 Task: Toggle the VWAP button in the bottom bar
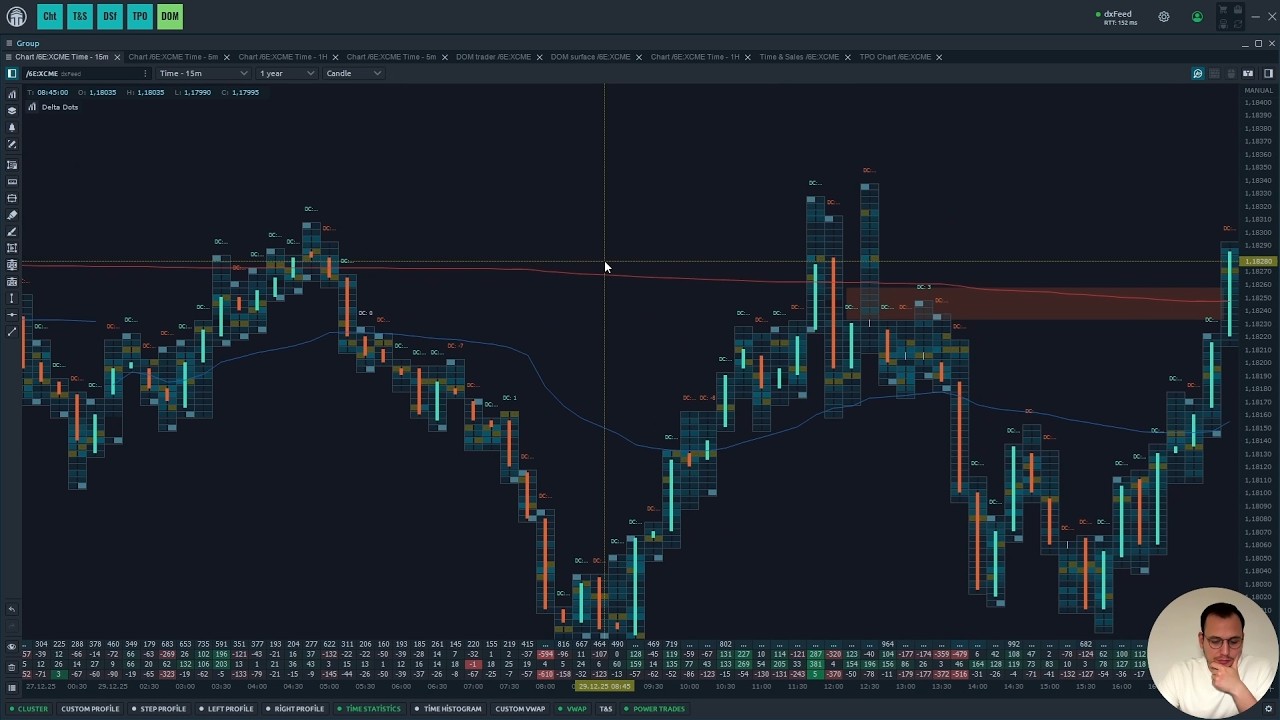click(574, 709)
